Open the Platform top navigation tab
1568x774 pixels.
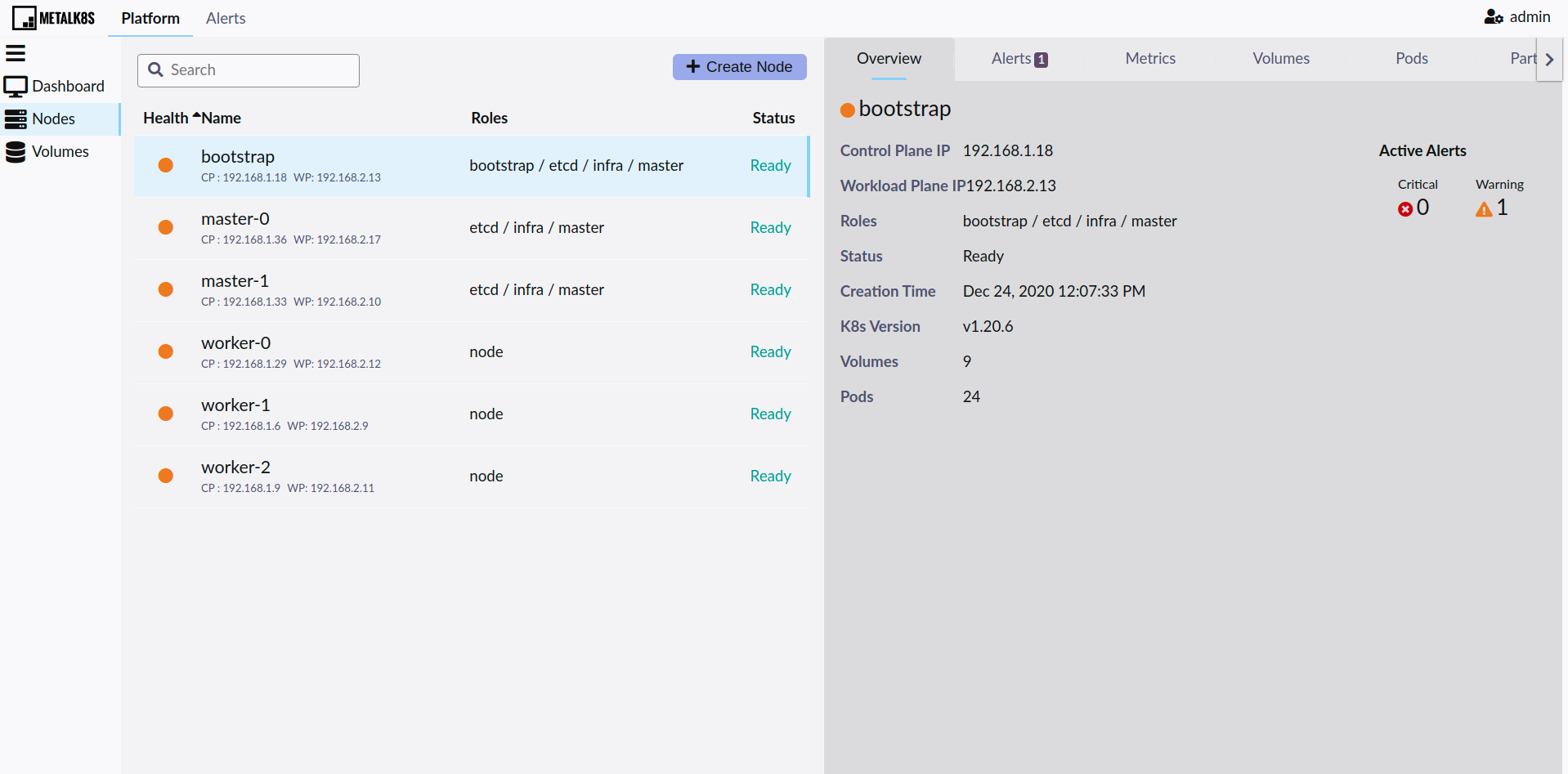coord(150,18)
